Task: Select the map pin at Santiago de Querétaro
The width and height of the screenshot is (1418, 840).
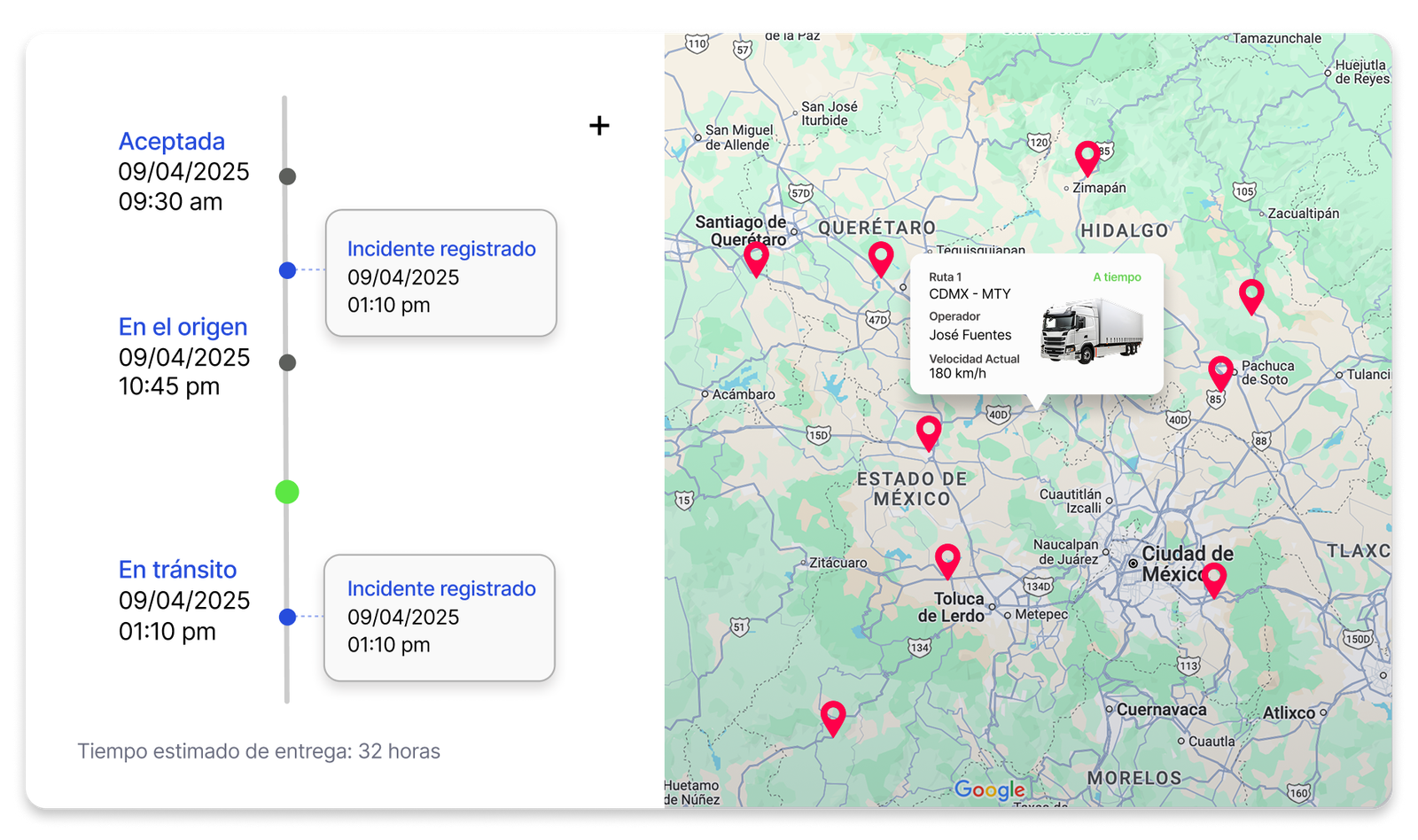Action: (x=756, y=260)
